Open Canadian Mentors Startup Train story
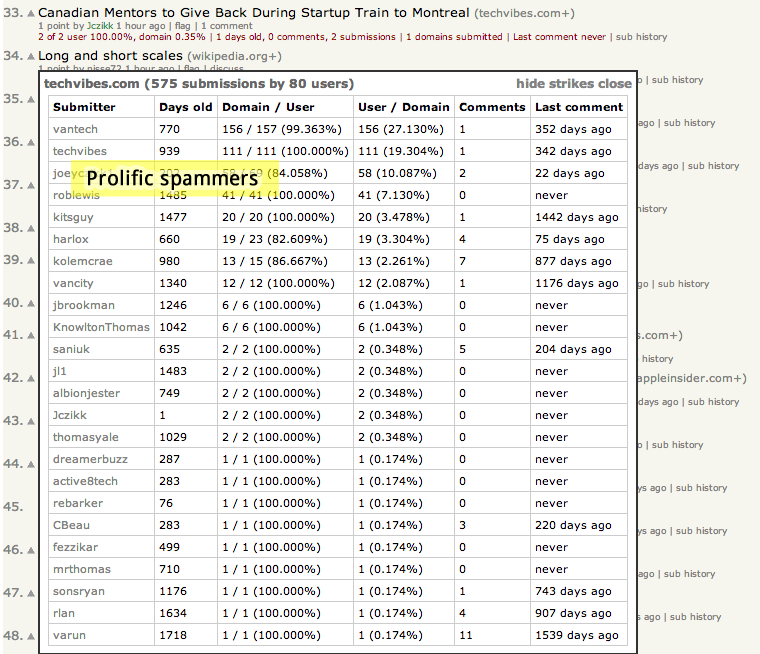The height and width of the screenshot is (654, 760). pos(253,13)
